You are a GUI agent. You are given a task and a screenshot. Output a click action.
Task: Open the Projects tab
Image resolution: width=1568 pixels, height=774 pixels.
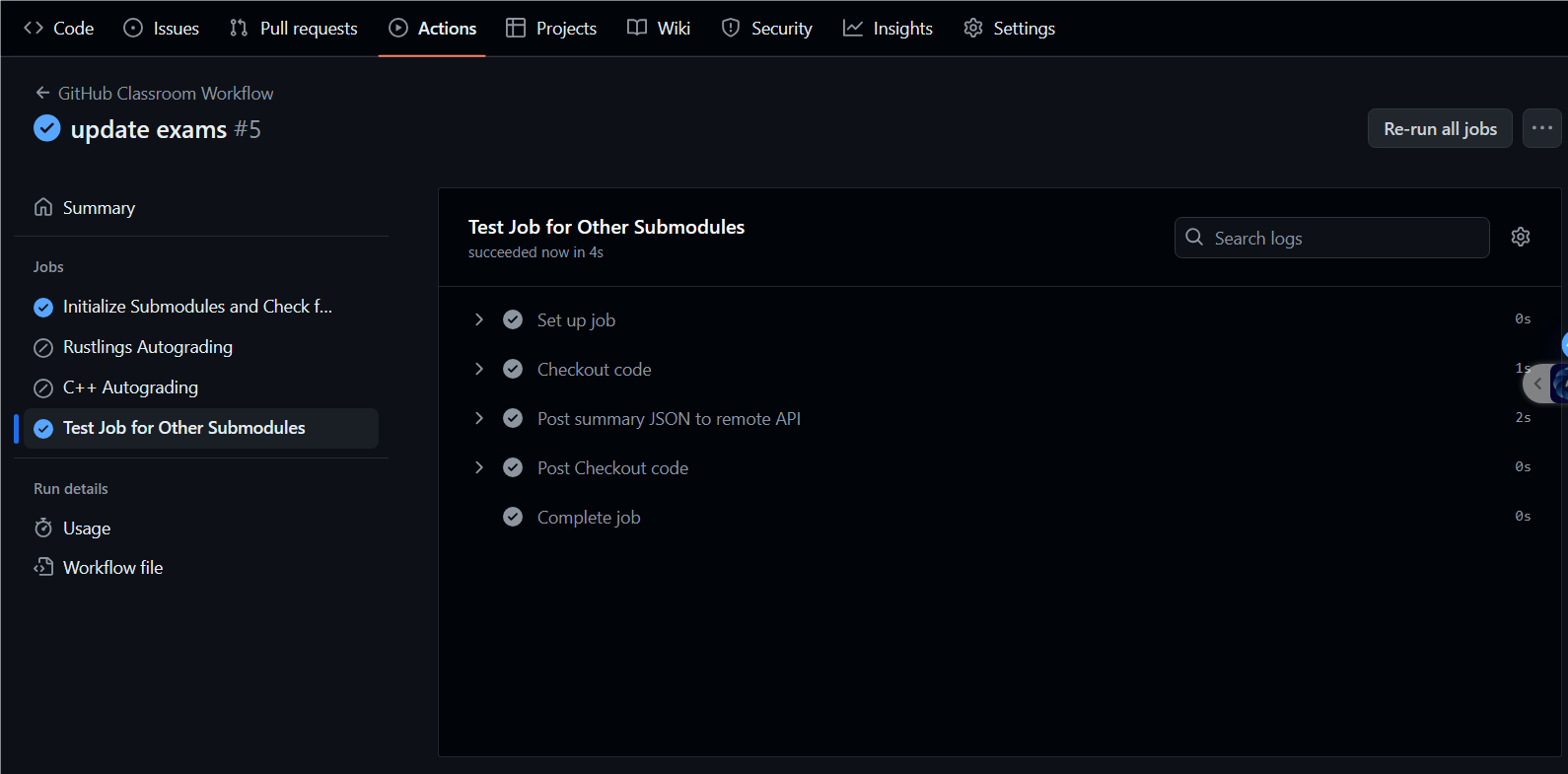[551, 29]
